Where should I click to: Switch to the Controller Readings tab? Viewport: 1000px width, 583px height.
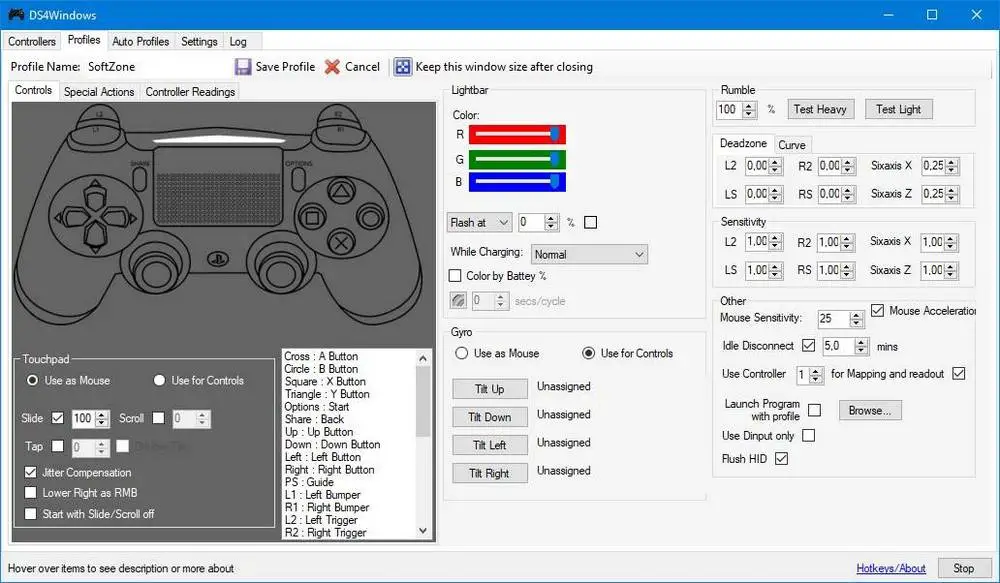tap(190, 92)
